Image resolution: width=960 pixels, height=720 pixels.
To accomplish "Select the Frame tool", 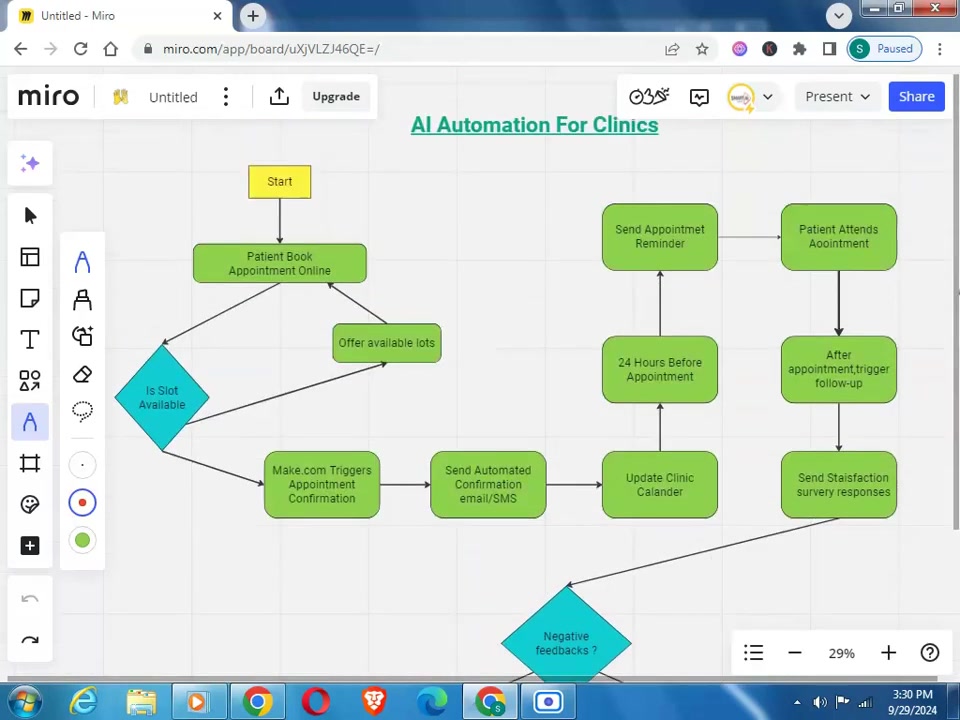I will click(29, 463).
